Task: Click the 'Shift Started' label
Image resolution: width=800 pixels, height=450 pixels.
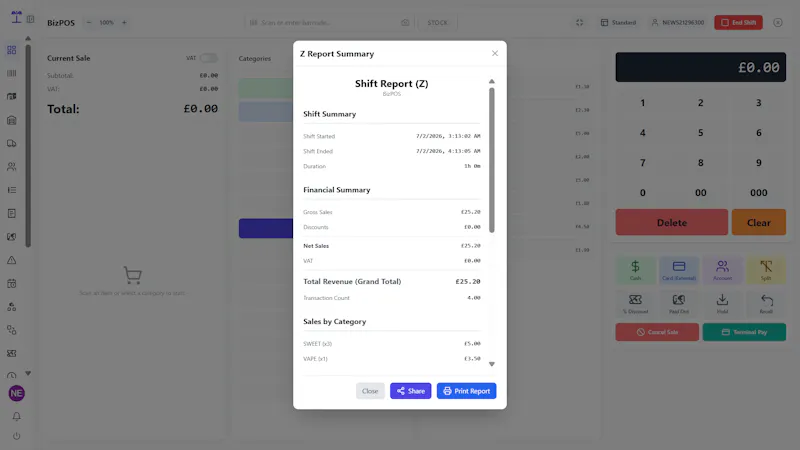Action: point(319,136)
